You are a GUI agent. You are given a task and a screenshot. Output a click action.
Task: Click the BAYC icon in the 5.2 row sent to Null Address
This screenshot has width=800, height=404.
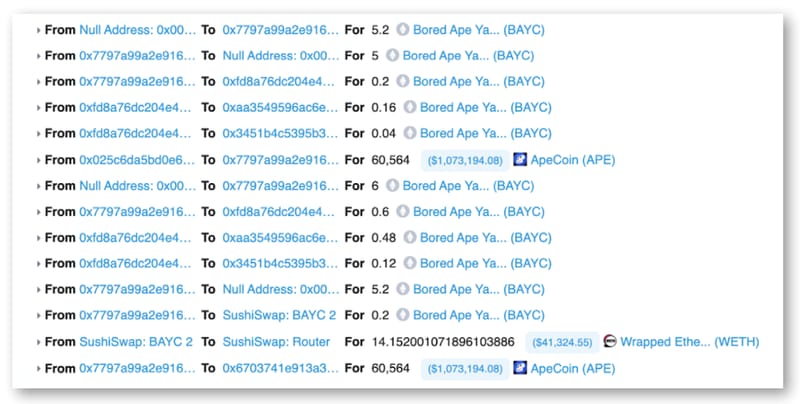(403, 289)
